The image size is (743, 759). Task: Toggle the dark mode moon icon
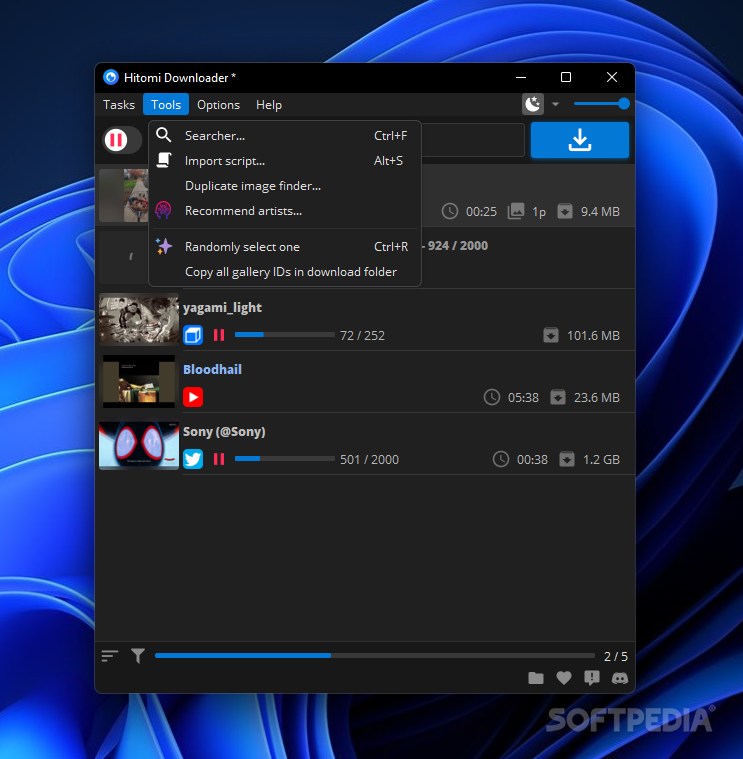(533, 104)
